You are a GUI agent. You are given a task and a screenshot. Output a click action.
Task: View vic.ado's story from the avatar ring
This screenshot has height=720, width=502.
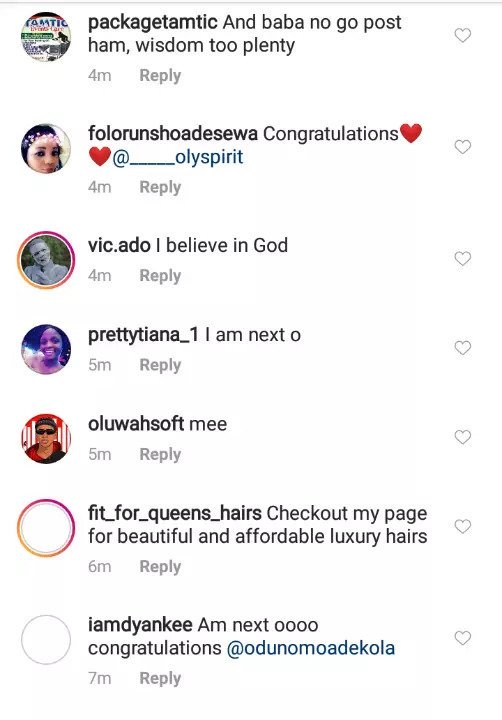(46, 260)
